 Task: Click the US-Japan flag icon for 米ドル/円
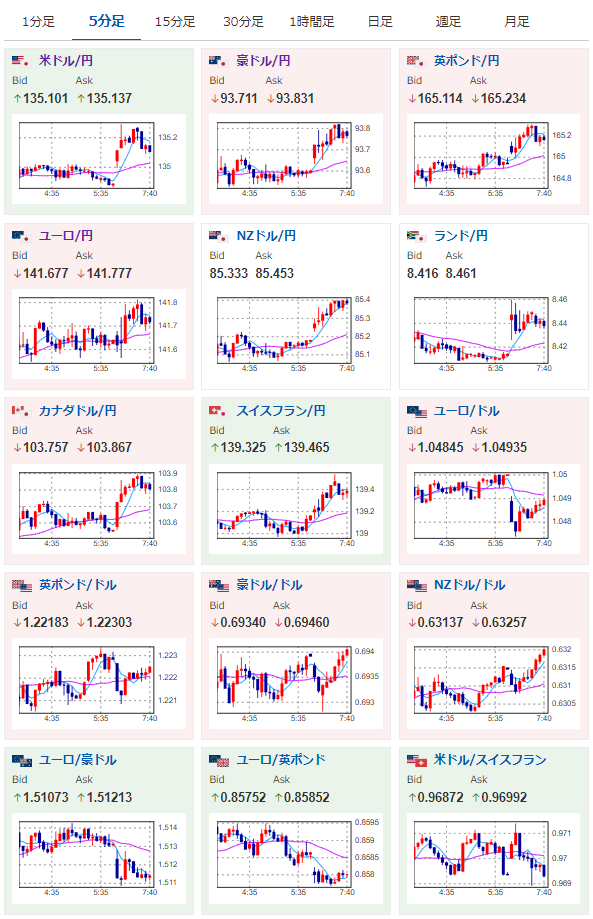(x=22, y=61)
